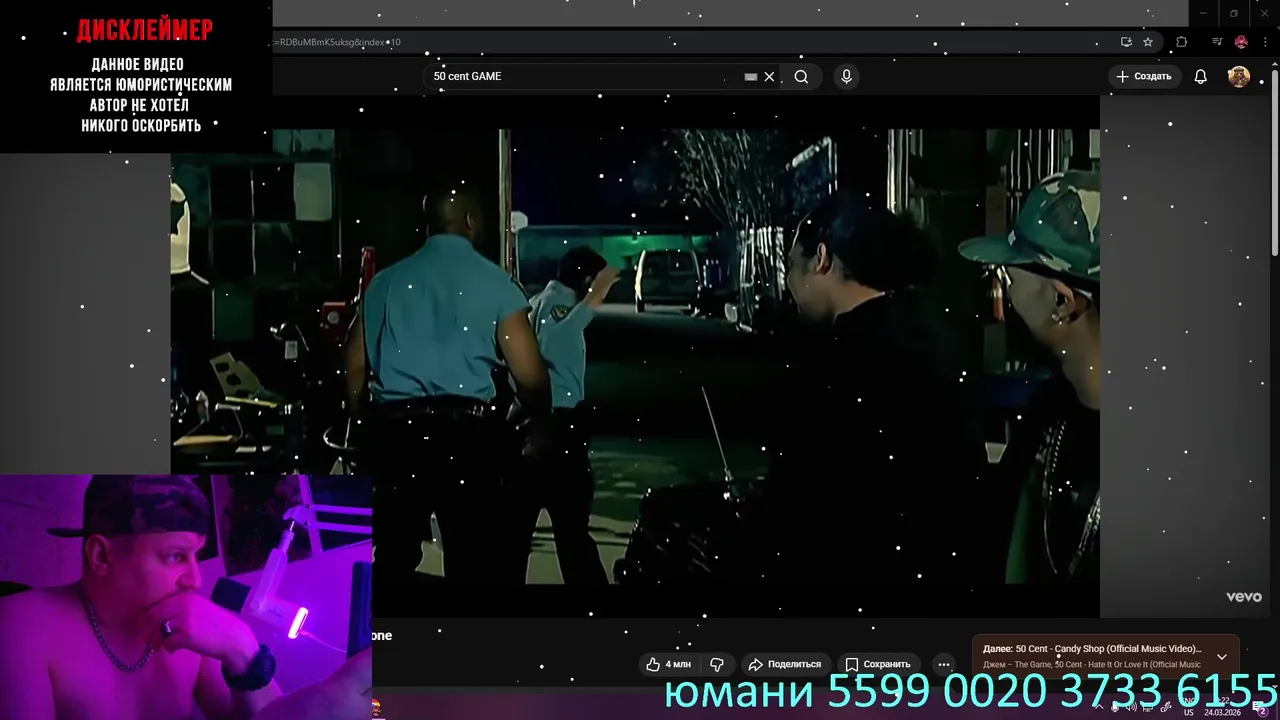Viewport: 1280px width, 720px height.
Task: Click the Создать button
Action: click(1144, 76)
